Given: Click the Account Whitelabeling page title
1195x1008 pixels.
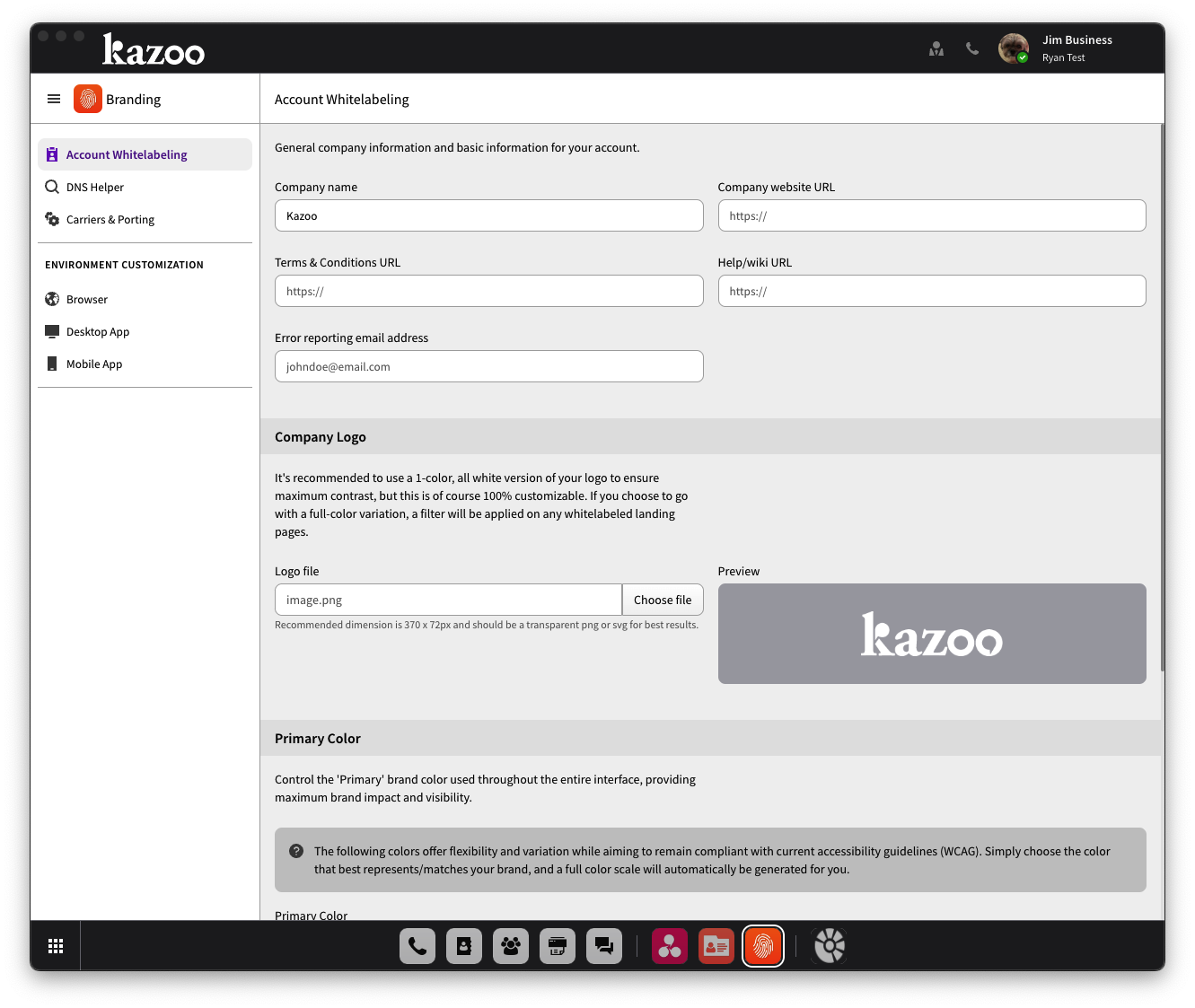Looking at the screenshot, I should [x=341, y=100].
